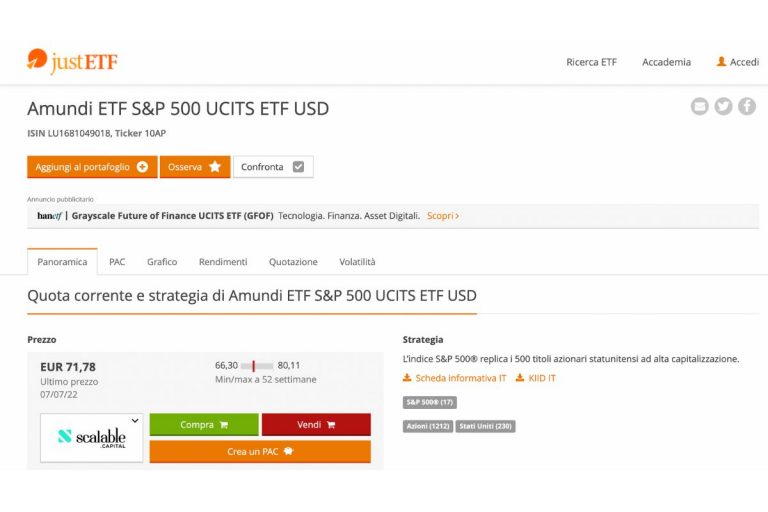The height and width of the screenshot is (512, 768).
Task: Click the star icon in Osserva
Action: pyautogui.click(x=215, y=167)
